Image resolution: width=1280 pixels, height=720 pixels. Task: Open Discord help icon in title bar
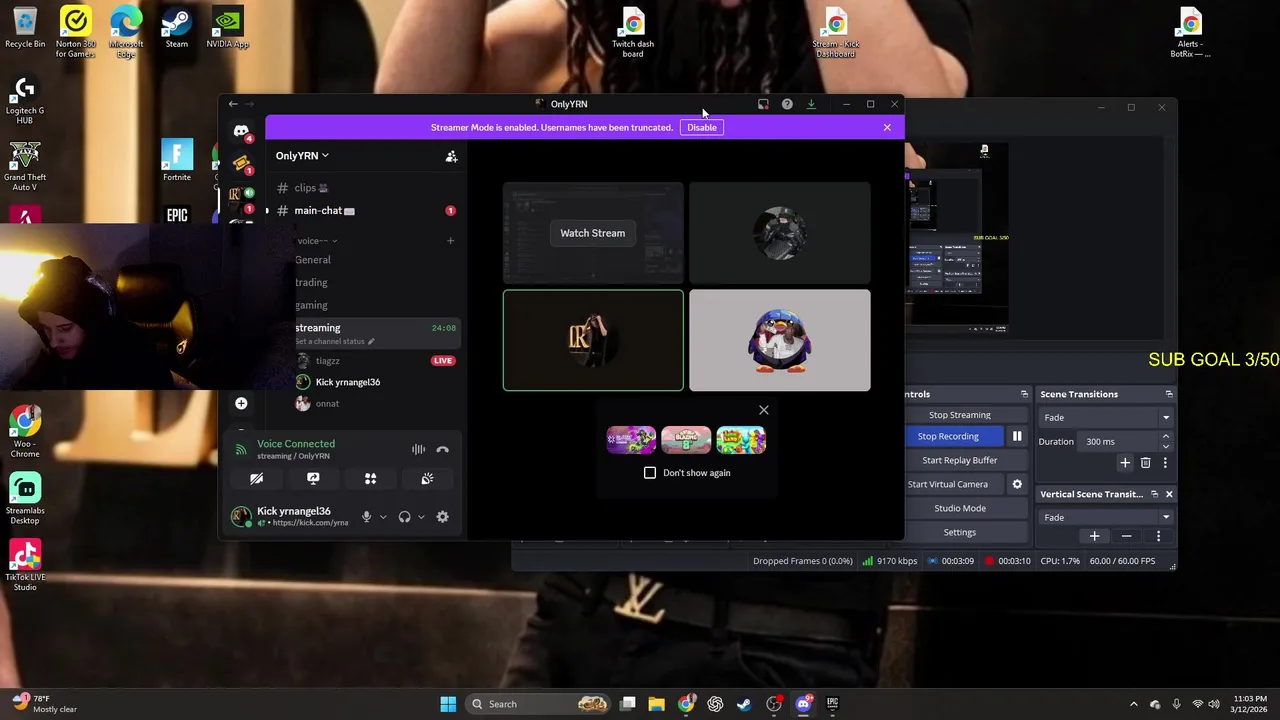(x=787, y=104)
